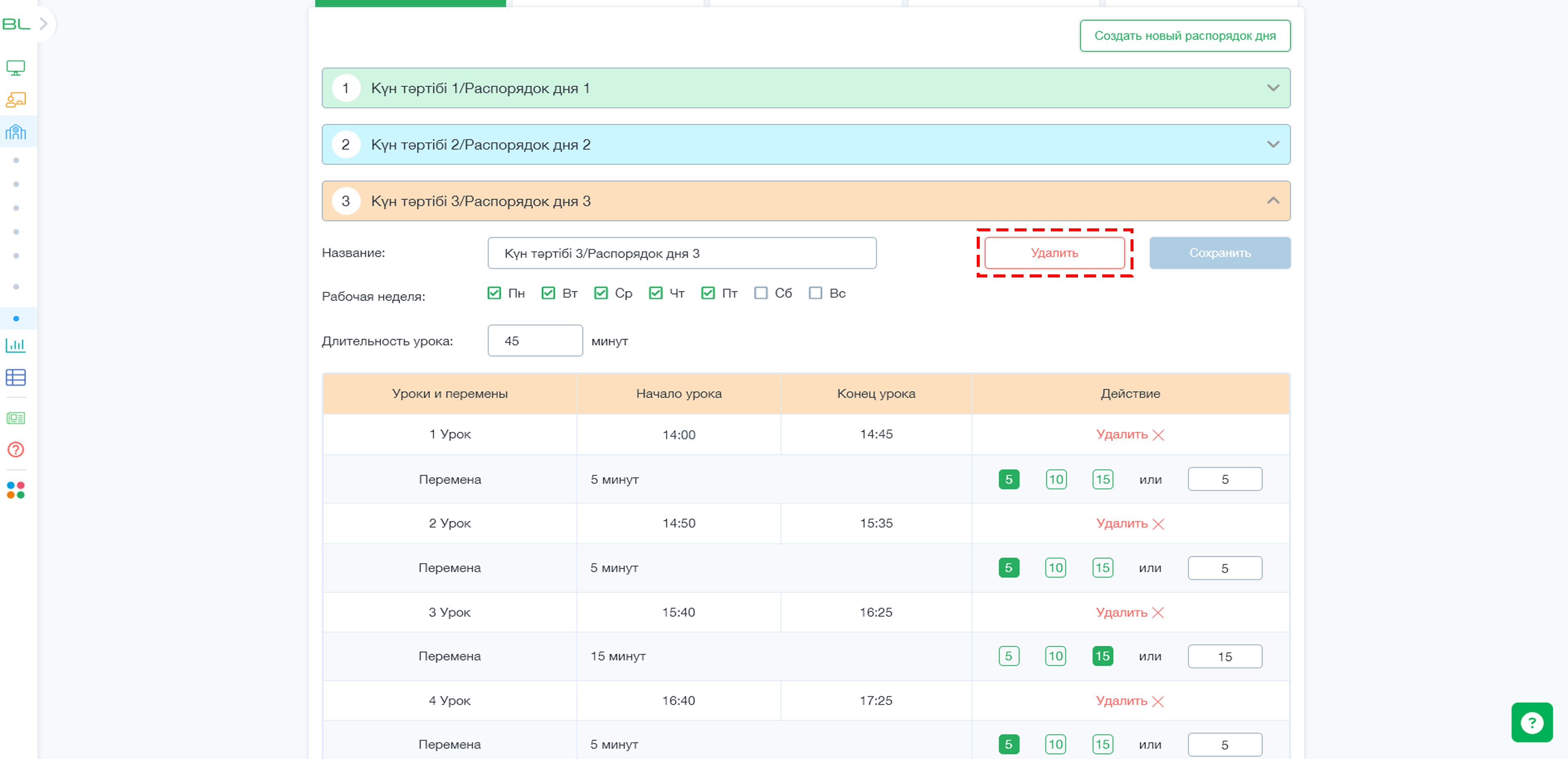Viewport: 1568px width, 759px height.
Task: Select 5 minute break after 3 Урок
Action: [x=1009, y=656]
